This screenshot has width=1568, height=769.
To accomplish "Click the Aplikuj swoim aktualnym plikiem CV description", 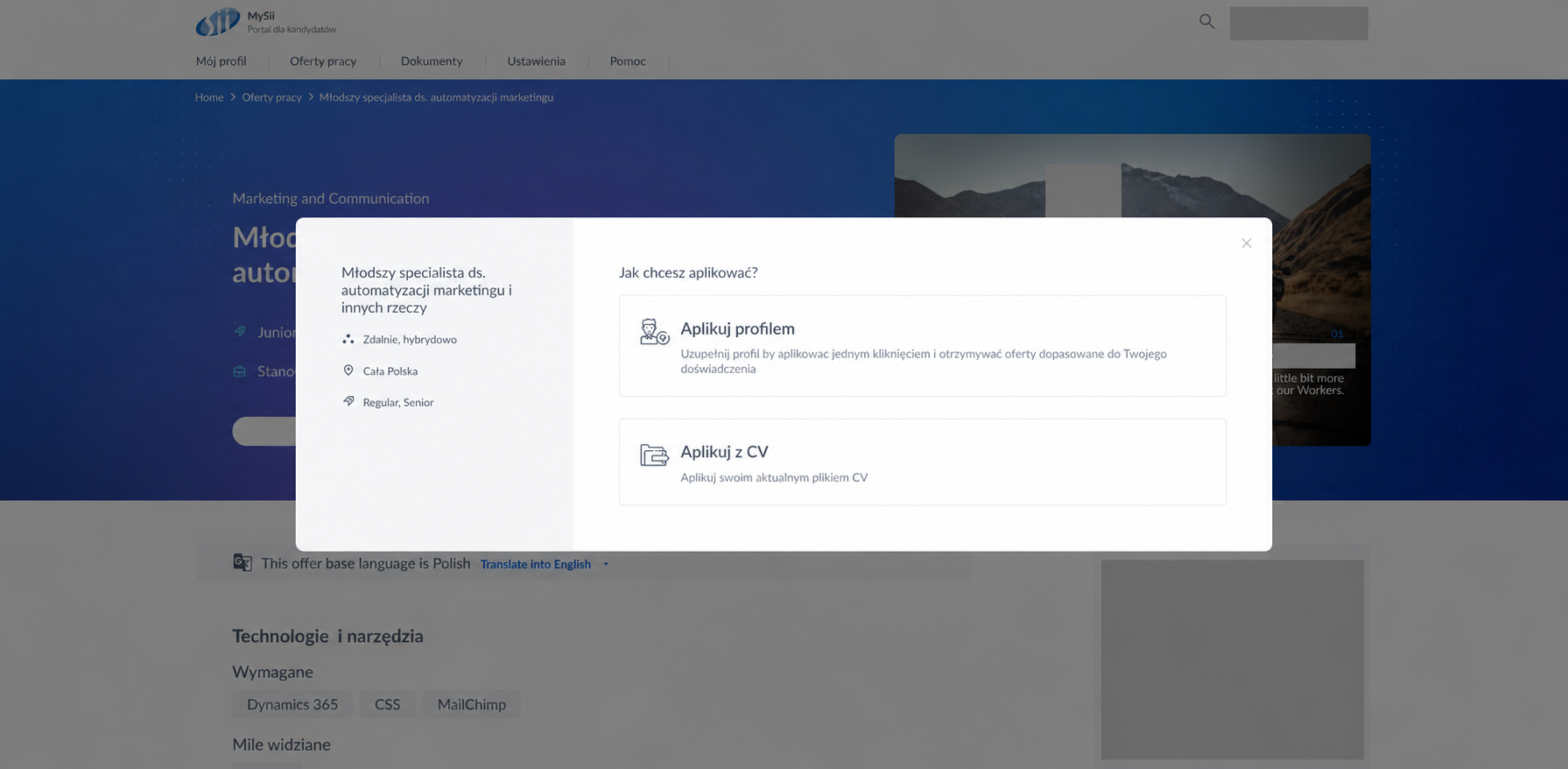I will pos(774,477).
